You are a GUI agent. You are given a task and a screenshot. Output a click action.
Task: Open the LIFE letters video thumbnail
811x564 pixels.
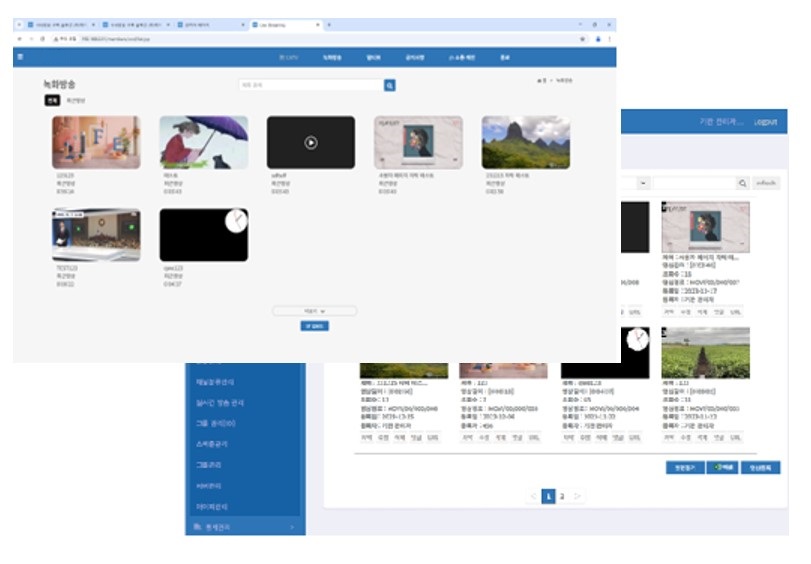96,142
